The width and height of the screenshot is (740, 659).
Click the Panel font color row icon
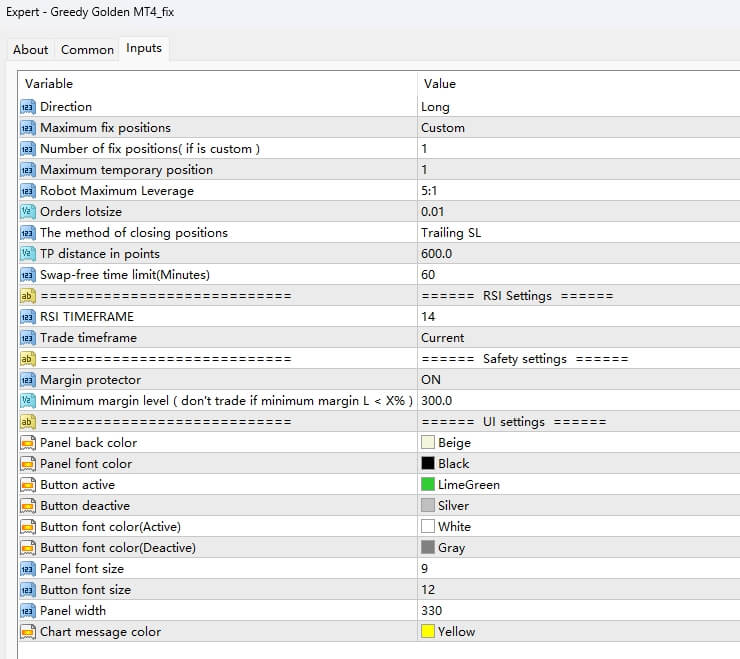tap(28, 464)
